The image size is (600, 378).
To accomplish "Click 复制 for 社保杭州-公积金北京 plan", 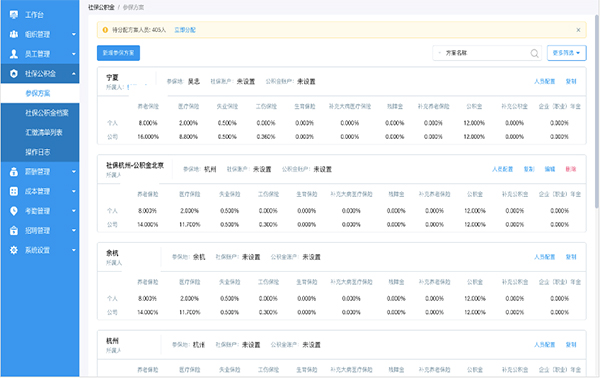I will pyautogui.click(x=529, y=169).
